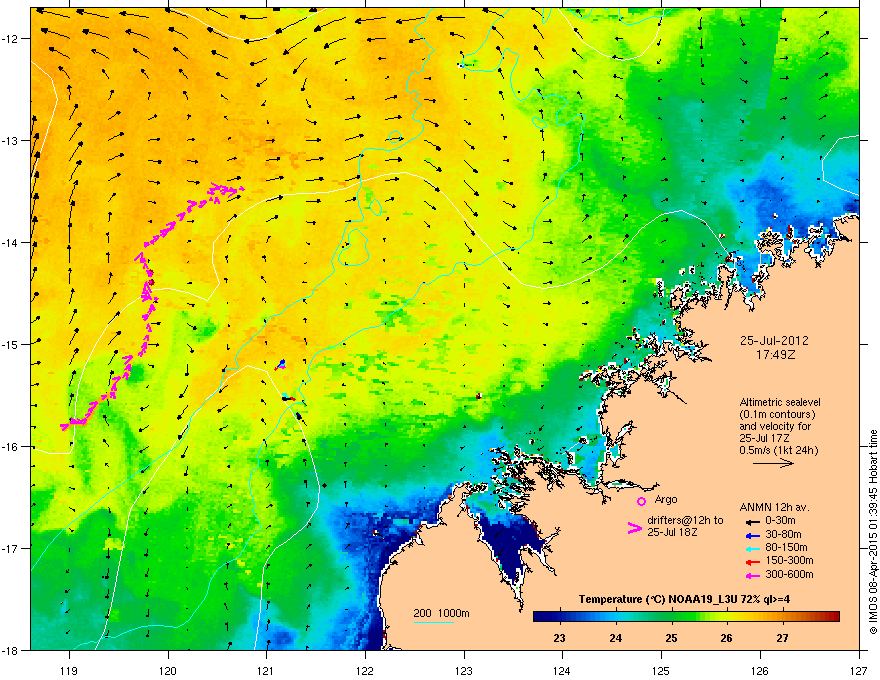Click the northeastern tip of the magenta drifter track
The width and height of the screenshot is (880, 680).
click(x=241, y=189)
